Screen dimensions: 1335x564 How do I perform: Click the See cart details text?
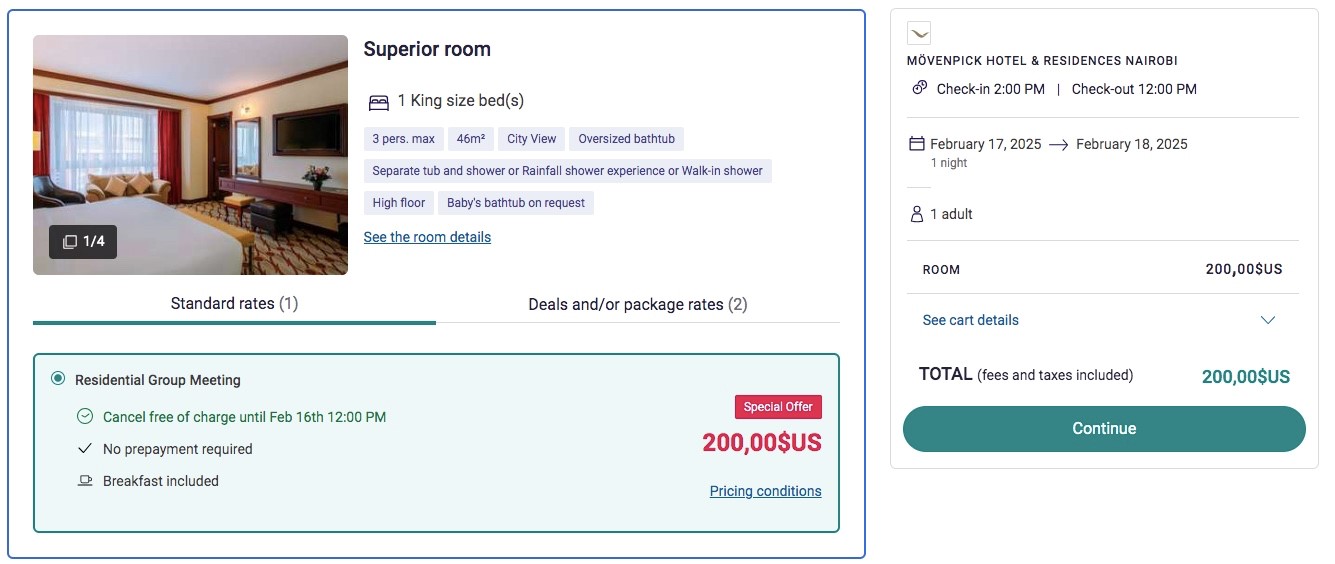coord(970,320)
